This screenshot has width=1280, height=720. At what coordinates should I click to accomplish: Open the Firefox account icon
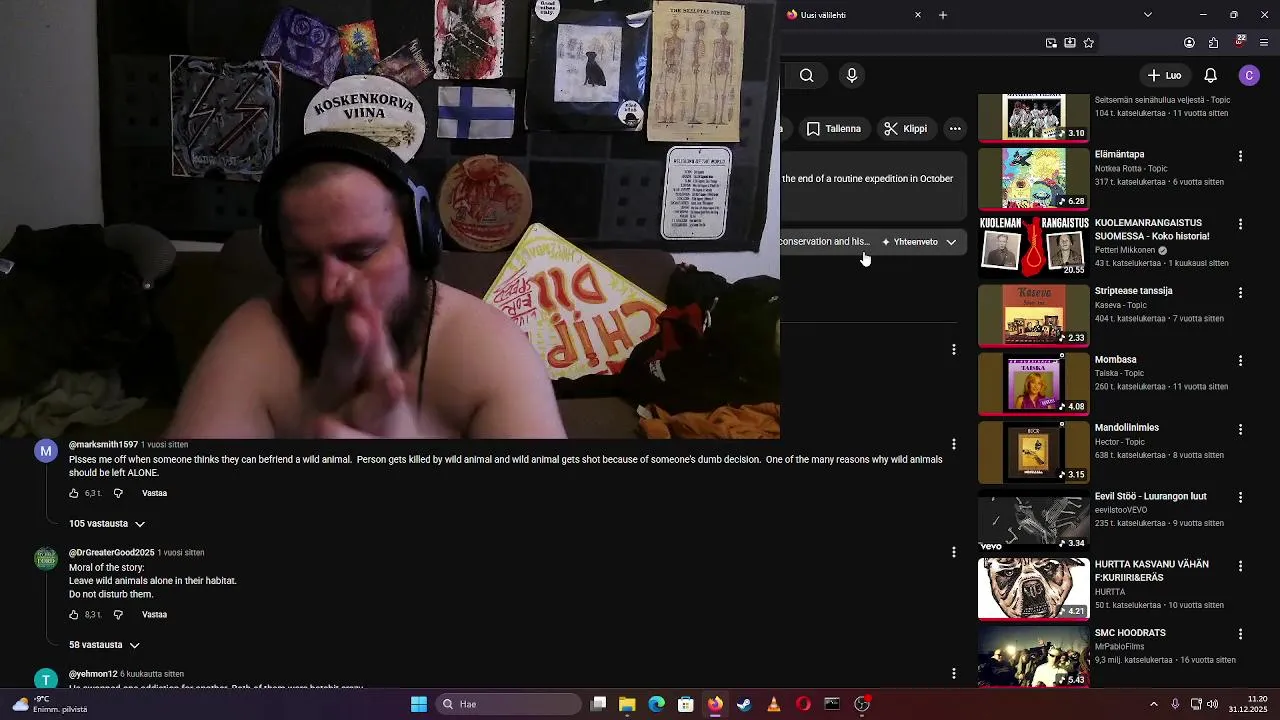(1189, 43)
